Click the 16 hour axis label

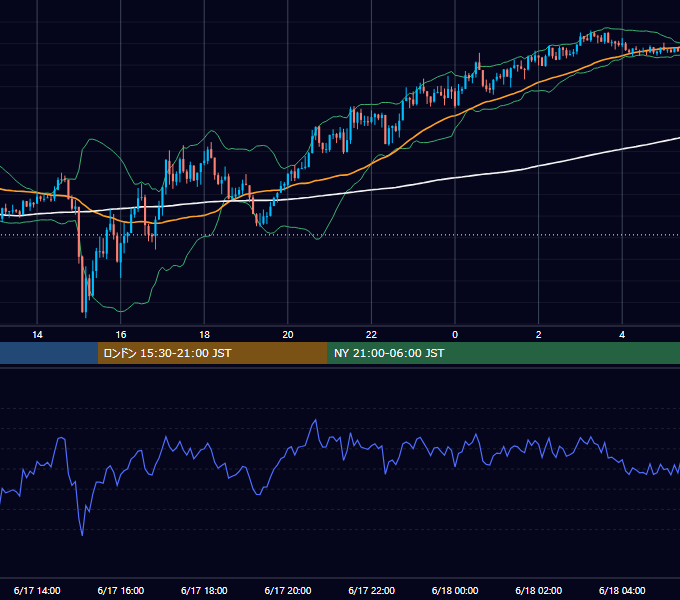coord(121,335)
